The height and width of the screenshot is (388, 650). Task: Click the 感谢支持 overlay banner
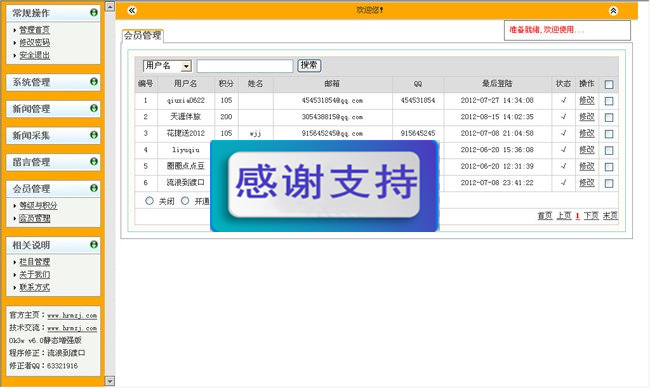pyautogui.click(x=325, y=186)
